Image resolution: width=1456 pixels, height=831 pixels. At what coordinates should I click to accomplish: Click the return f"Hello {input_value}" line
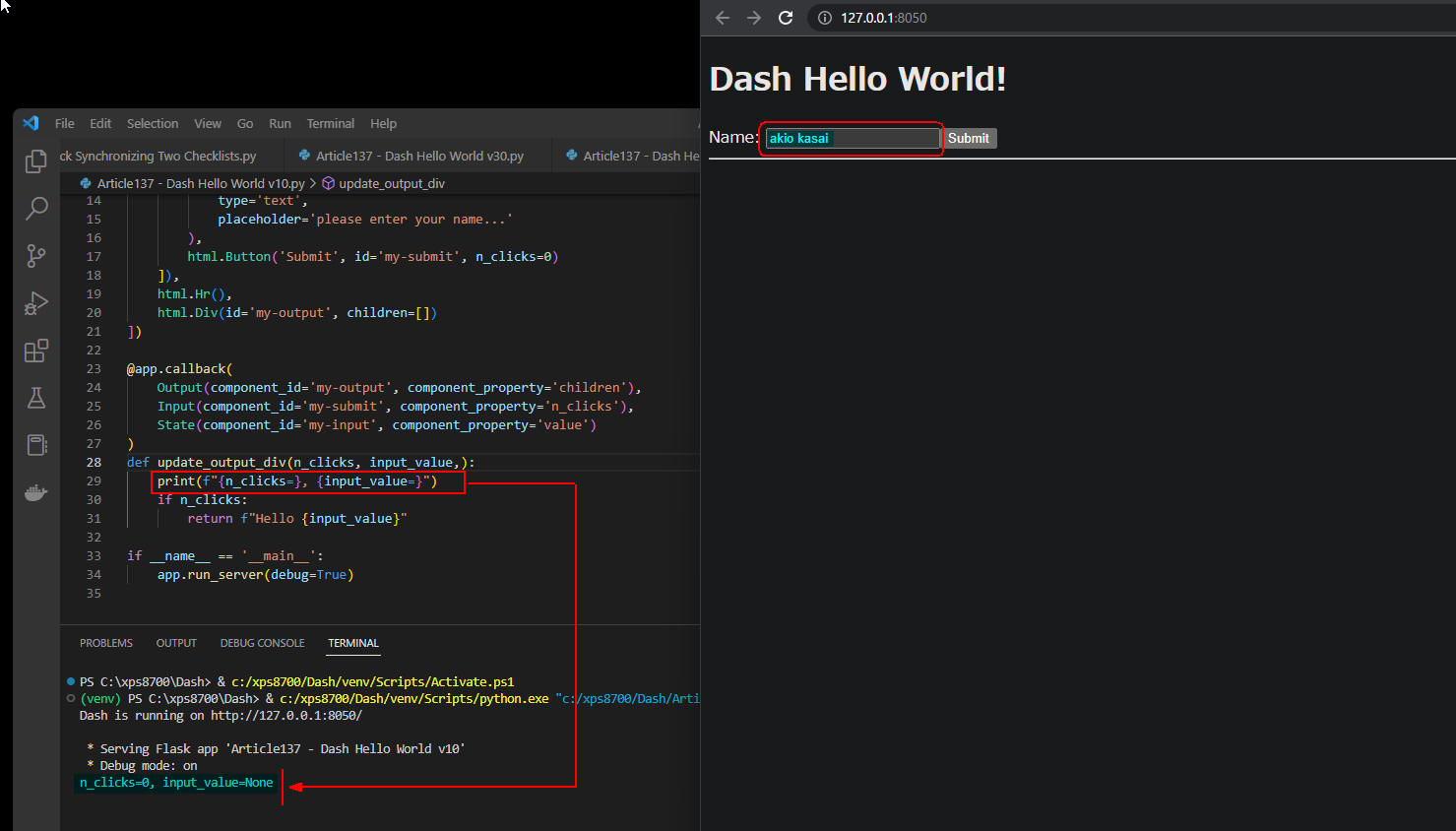tap(297, 518)
